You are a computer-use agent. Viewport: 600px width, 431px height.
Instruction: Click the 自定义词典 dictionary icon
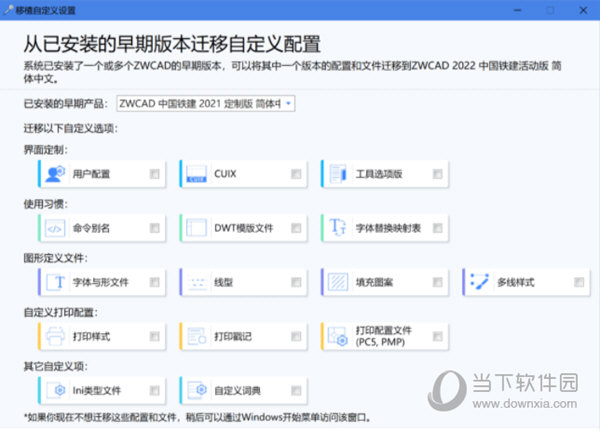[197, 390]
